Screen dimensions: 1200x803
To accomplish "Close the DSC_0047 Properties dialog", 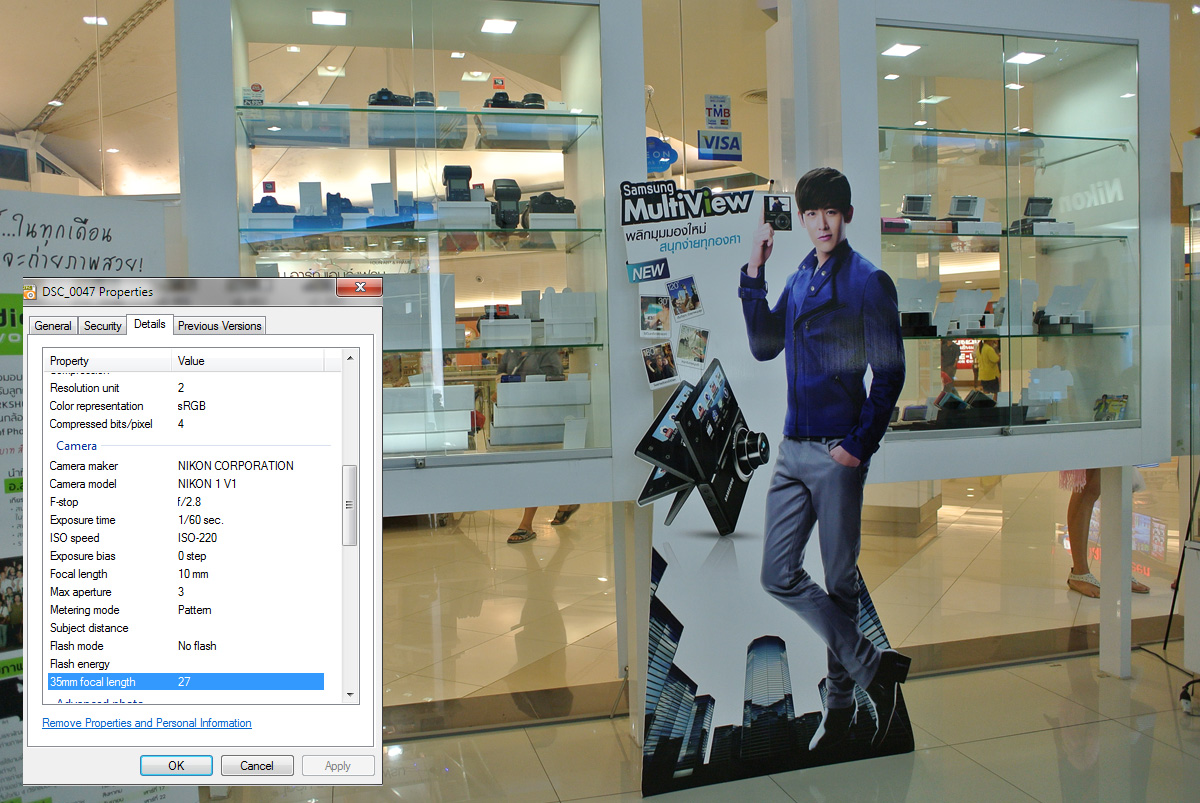I will click(x=359, y=289).
